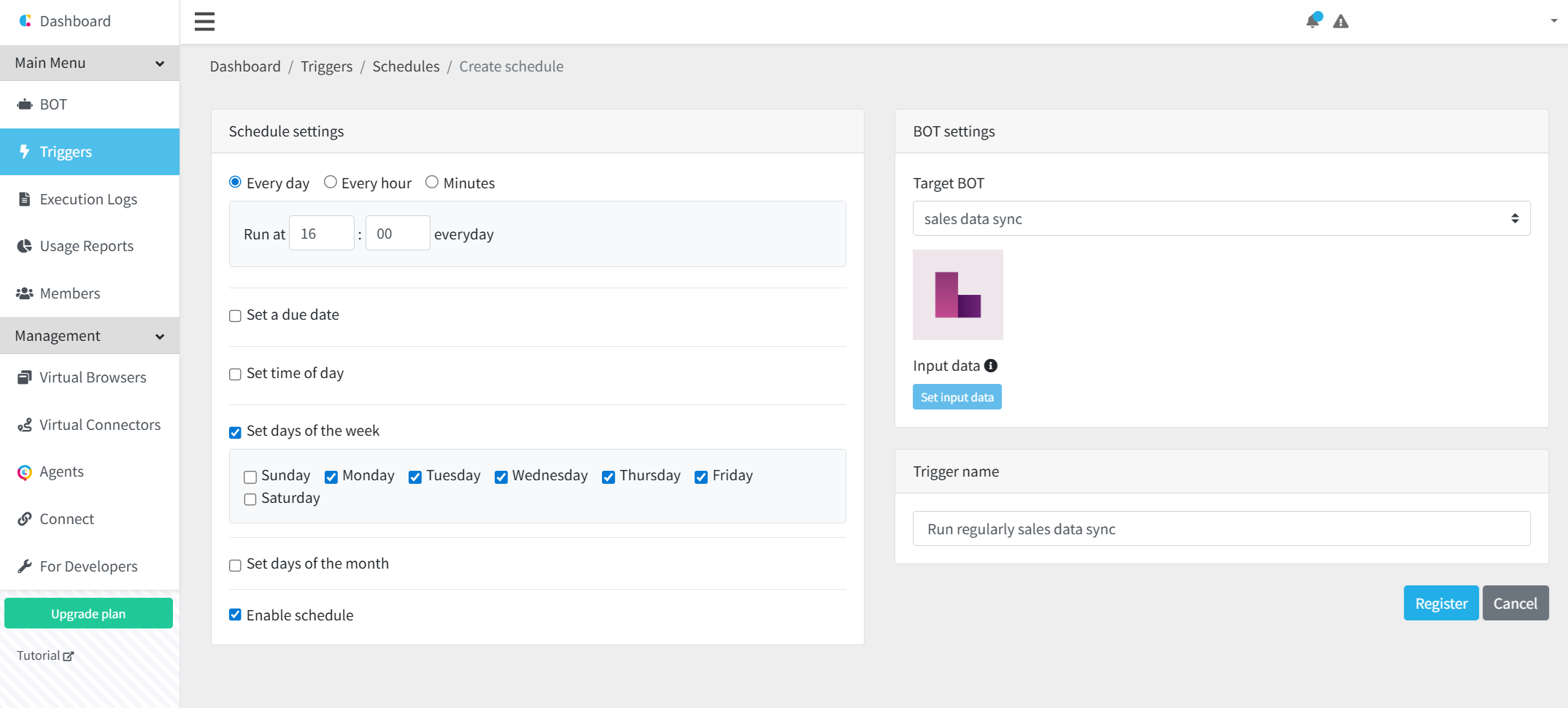This screenshot has height=708, width=1568.
Task: Click the Execution Logs document icon
Action: coord(25,199)
